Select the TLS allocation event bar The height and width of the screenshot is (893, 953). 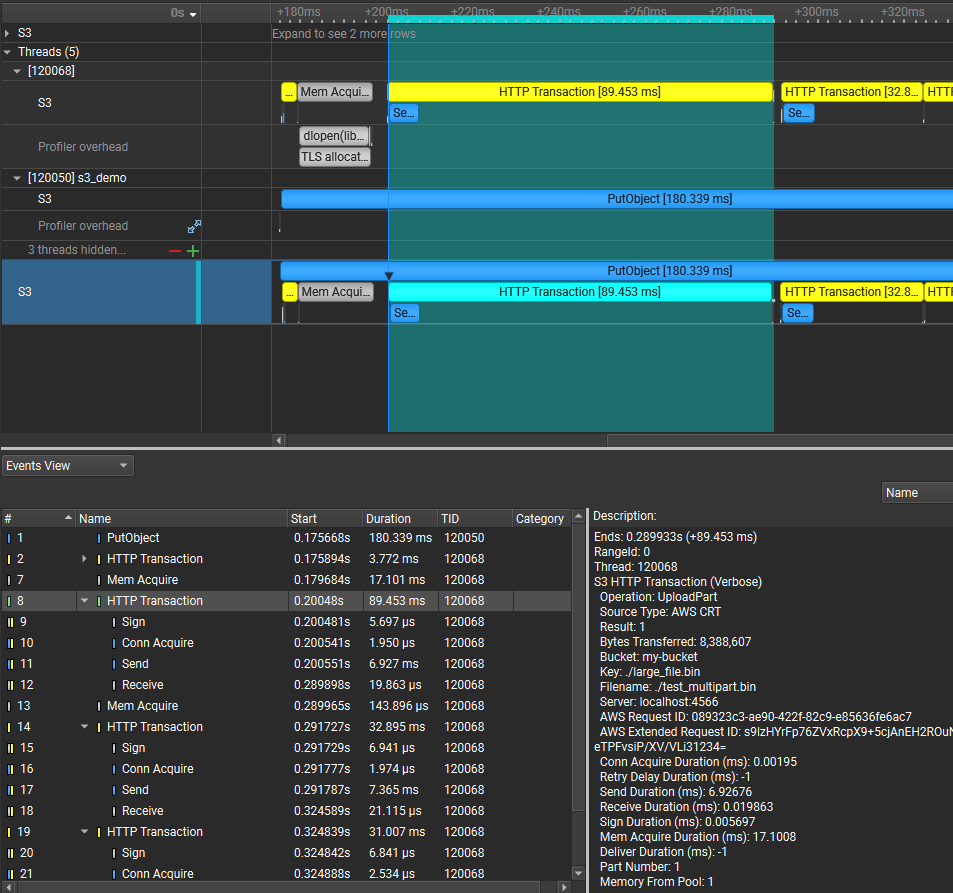click(334, 156)
